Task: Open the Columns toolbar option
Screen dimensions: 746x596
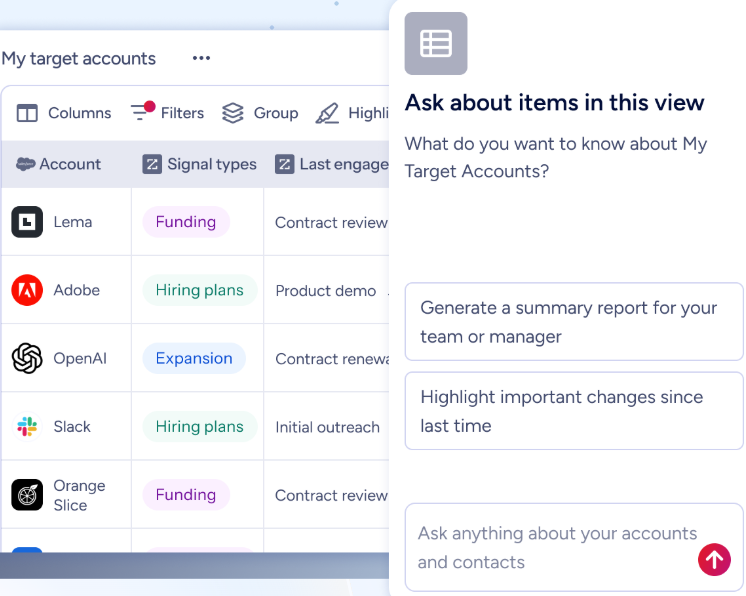Action: point(64,113)
